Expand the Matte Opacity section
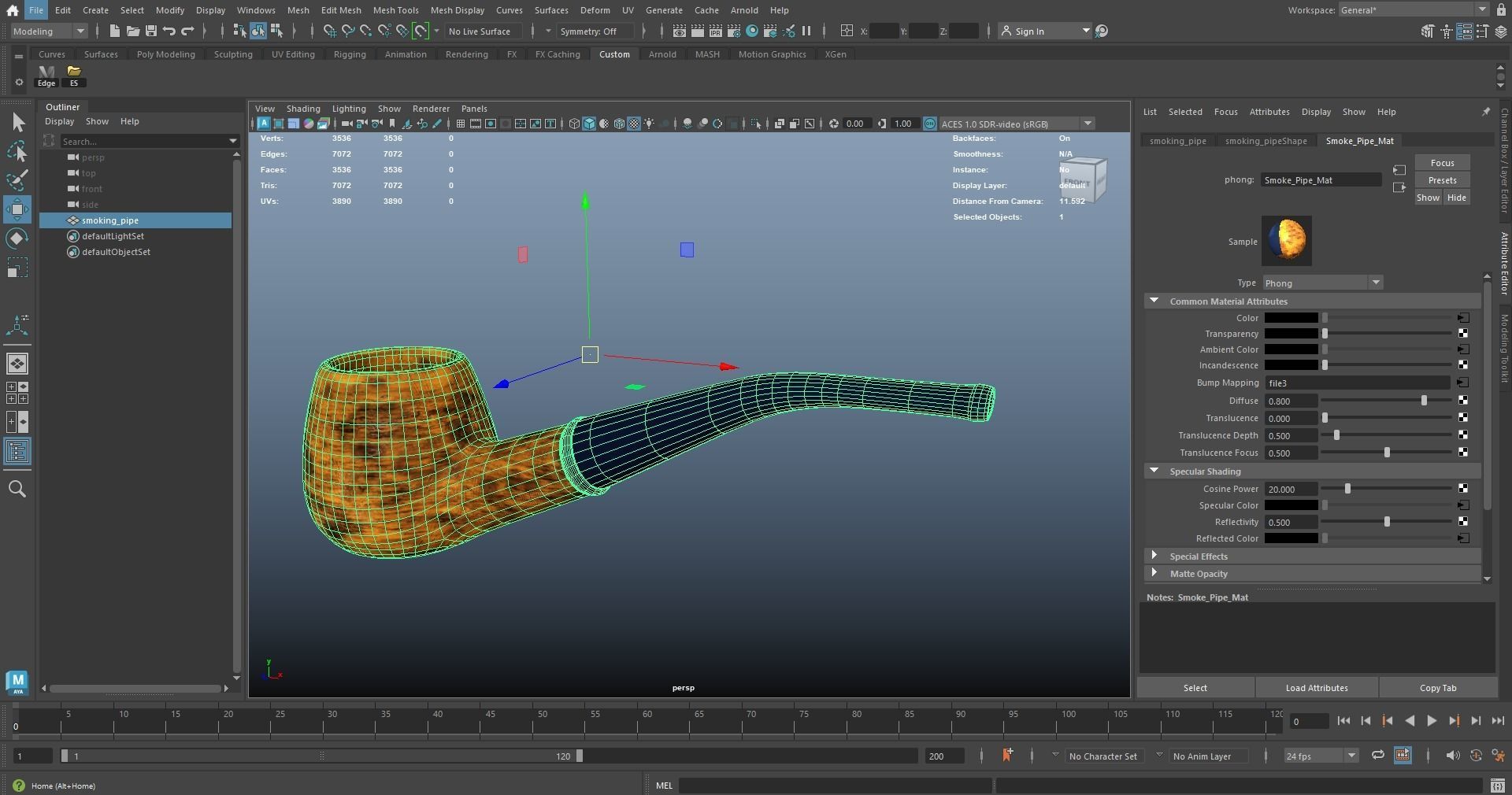 pos(1154,573)
